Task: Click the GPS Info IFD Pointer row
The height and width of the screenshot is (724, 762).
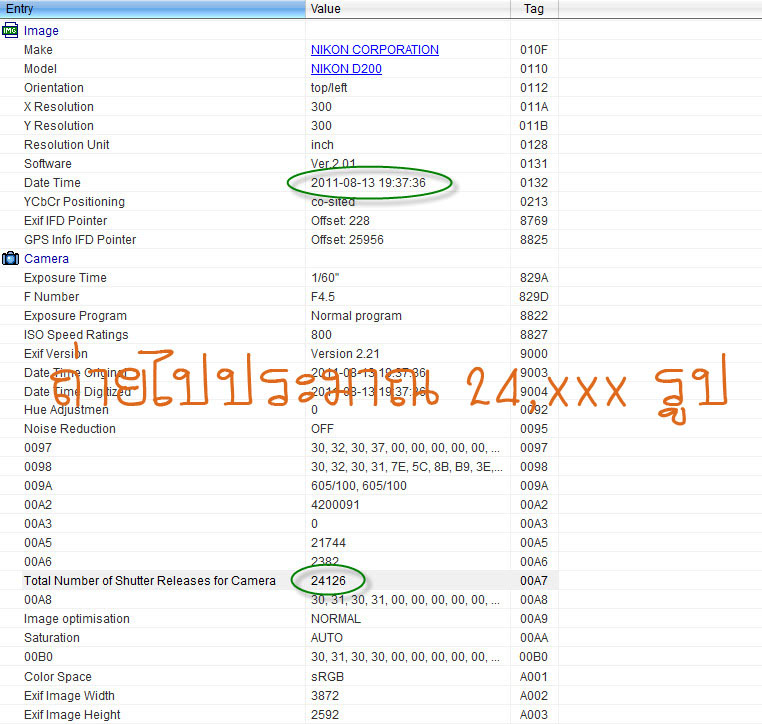Action: [80, 240]
